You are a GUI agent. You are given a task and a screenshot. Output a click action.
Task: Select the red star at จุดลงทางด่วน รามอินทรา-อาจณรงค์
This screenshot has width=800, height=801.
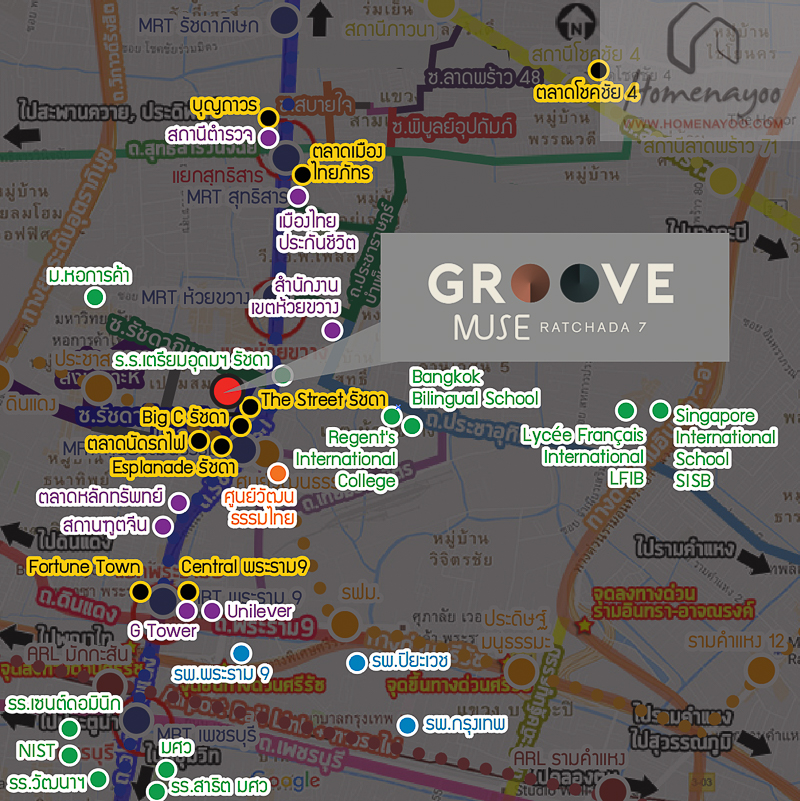(584, 624)
